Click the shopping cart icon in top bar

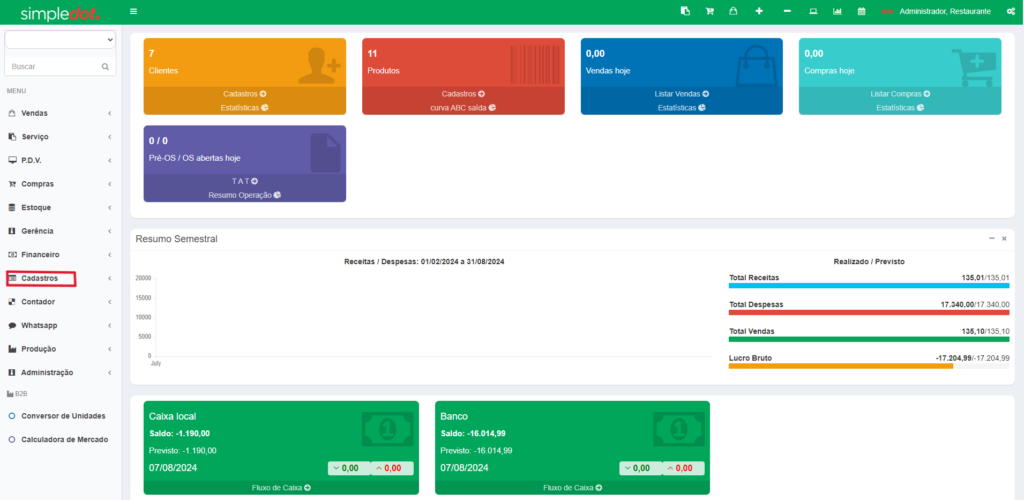click(x=709, y=11)
